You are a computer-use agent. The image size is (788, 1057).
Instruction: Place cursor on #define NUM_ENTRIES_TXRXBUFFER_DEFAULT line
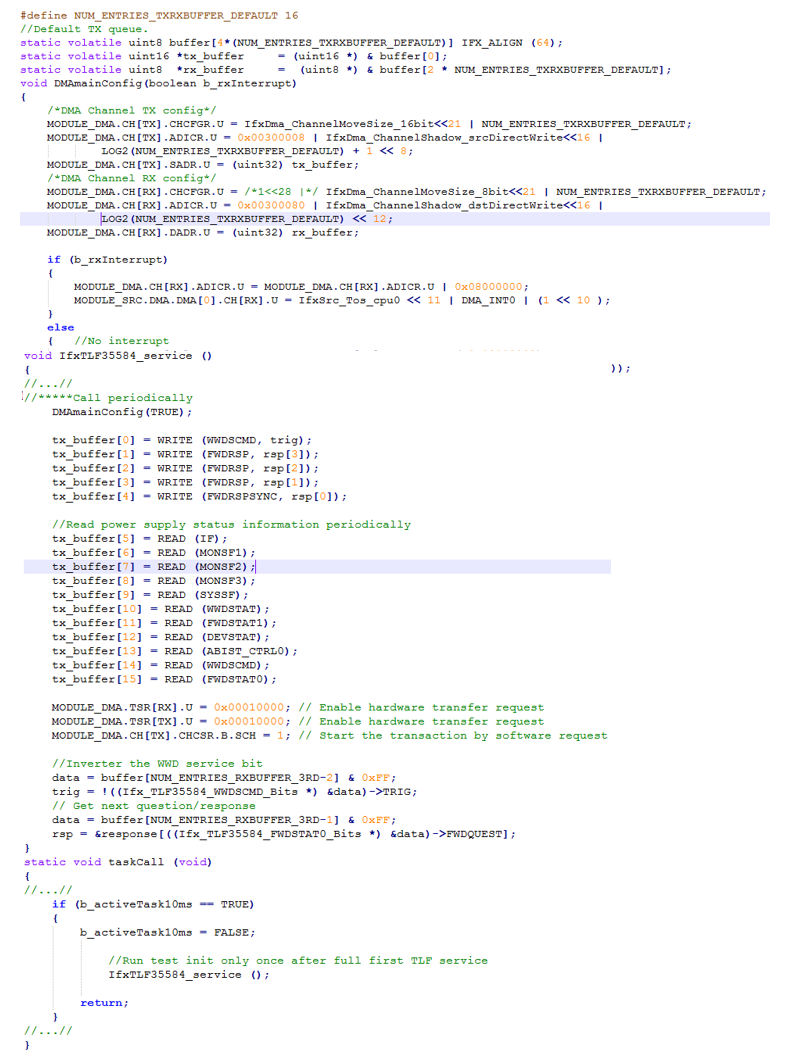pos(158,16)
